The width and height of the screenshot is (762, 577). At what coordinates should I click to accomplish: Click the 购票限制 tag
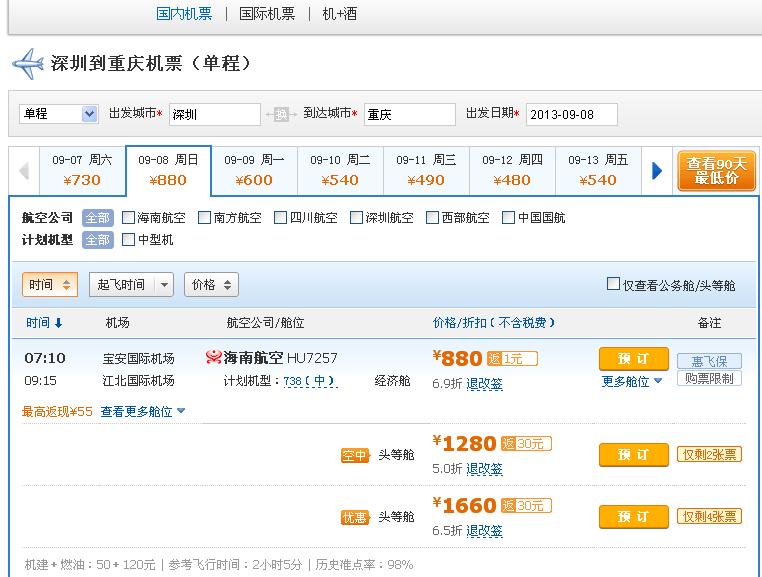pos(709,378)
